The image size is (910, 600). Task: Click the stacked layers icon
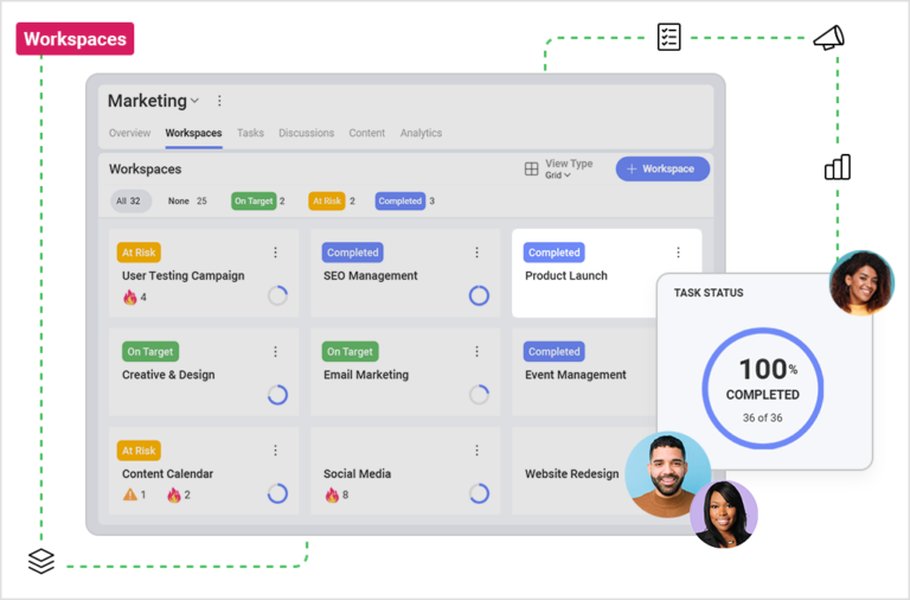tap(41, 561)
